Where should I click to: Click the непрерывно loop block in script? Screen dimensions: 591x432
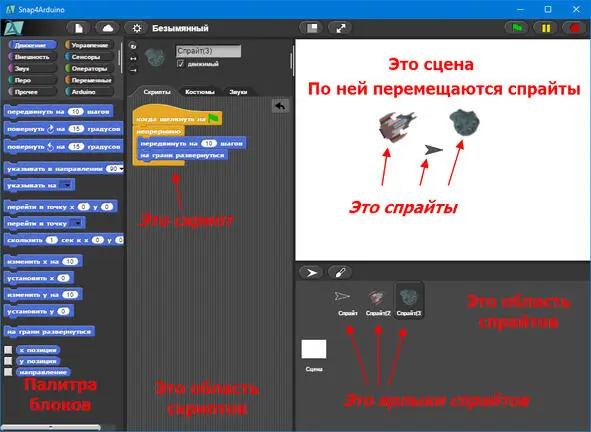159,132
